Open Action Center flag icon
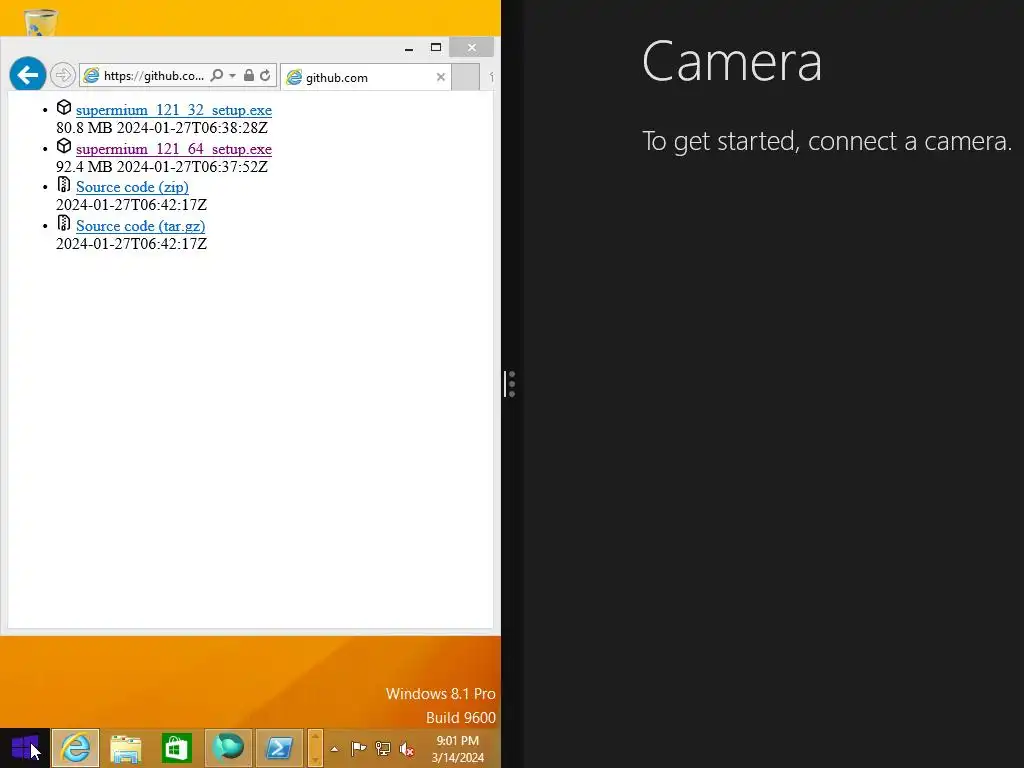Image resolution: width=1024 pixels, height=768 pixels. pos(359,749)
